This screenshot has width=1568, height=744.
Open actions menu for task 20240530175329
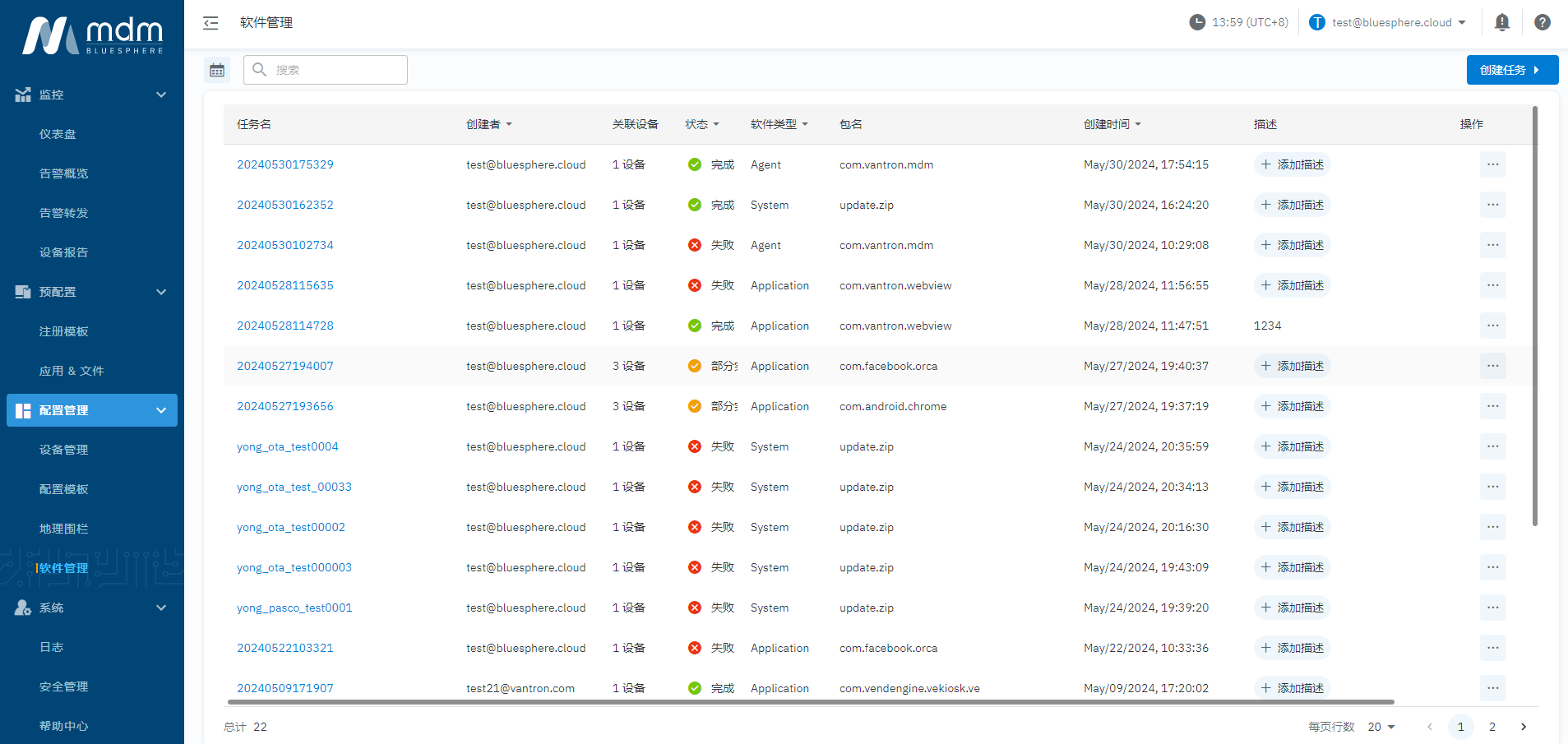(x=1492, y=164)
